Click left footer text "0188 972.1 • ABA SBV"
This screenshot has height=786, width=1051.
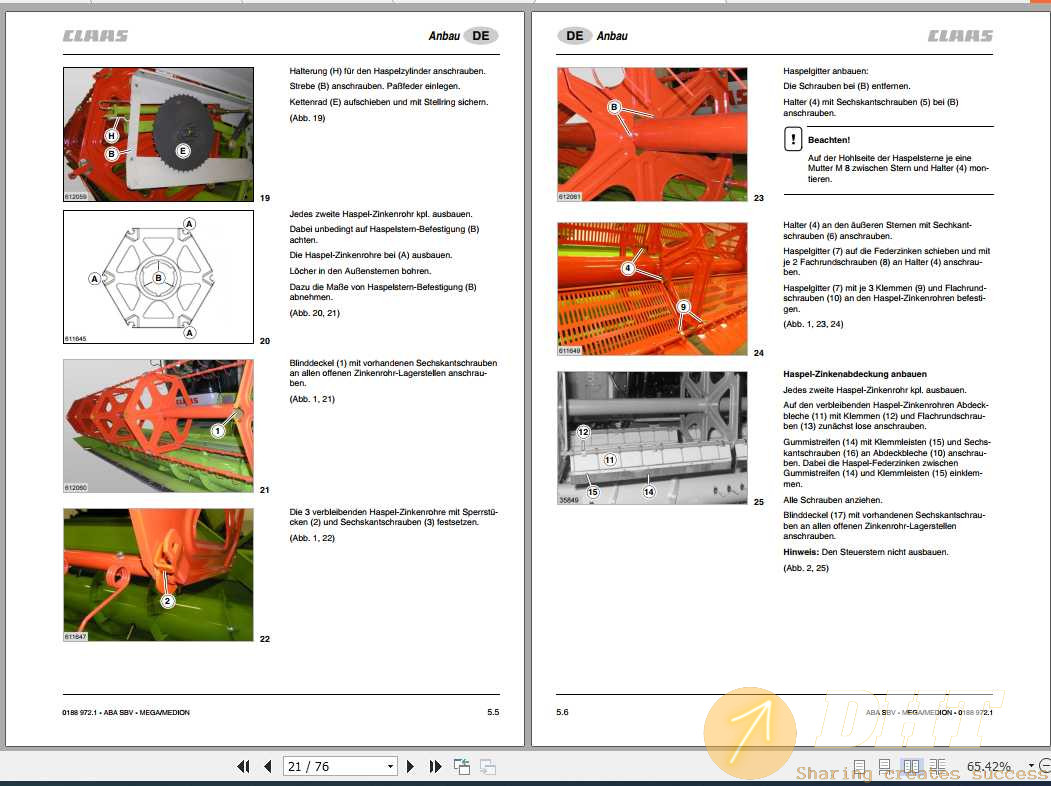pos(126,712)
